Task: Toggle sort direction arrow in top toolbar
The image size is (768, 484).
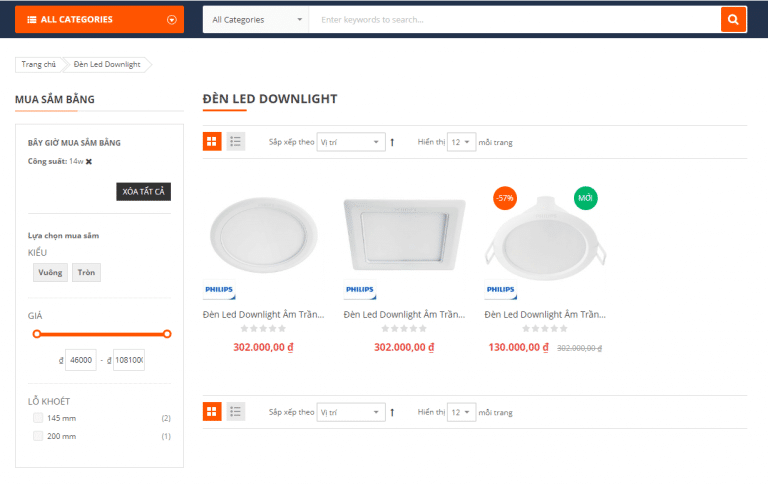Action: [392, 142]
